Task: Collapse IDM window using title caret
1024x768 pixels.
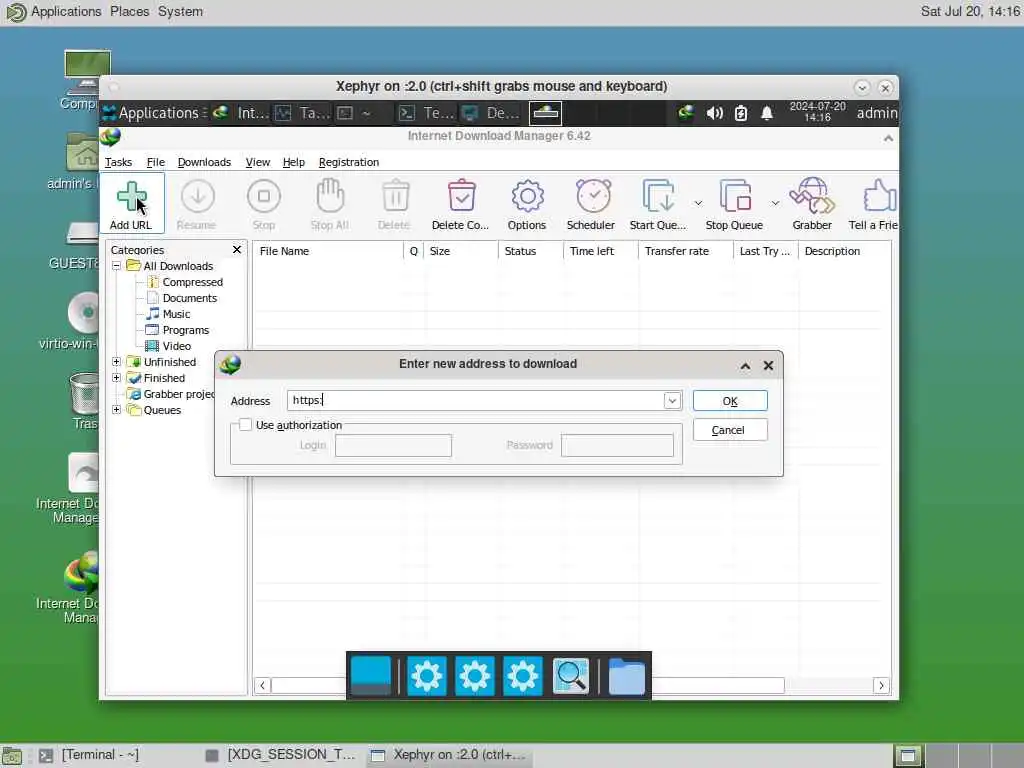Action: (x=888, y=138)
